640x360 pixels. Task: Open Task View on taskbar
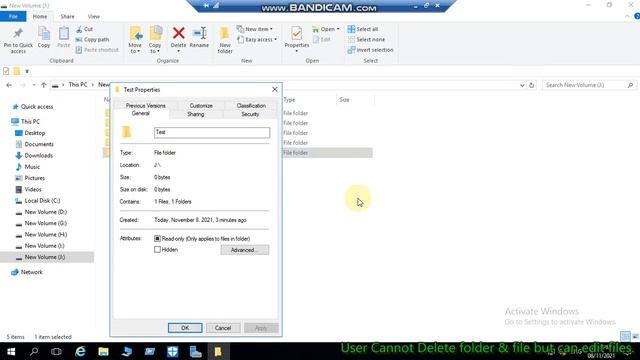pos(56,351)
